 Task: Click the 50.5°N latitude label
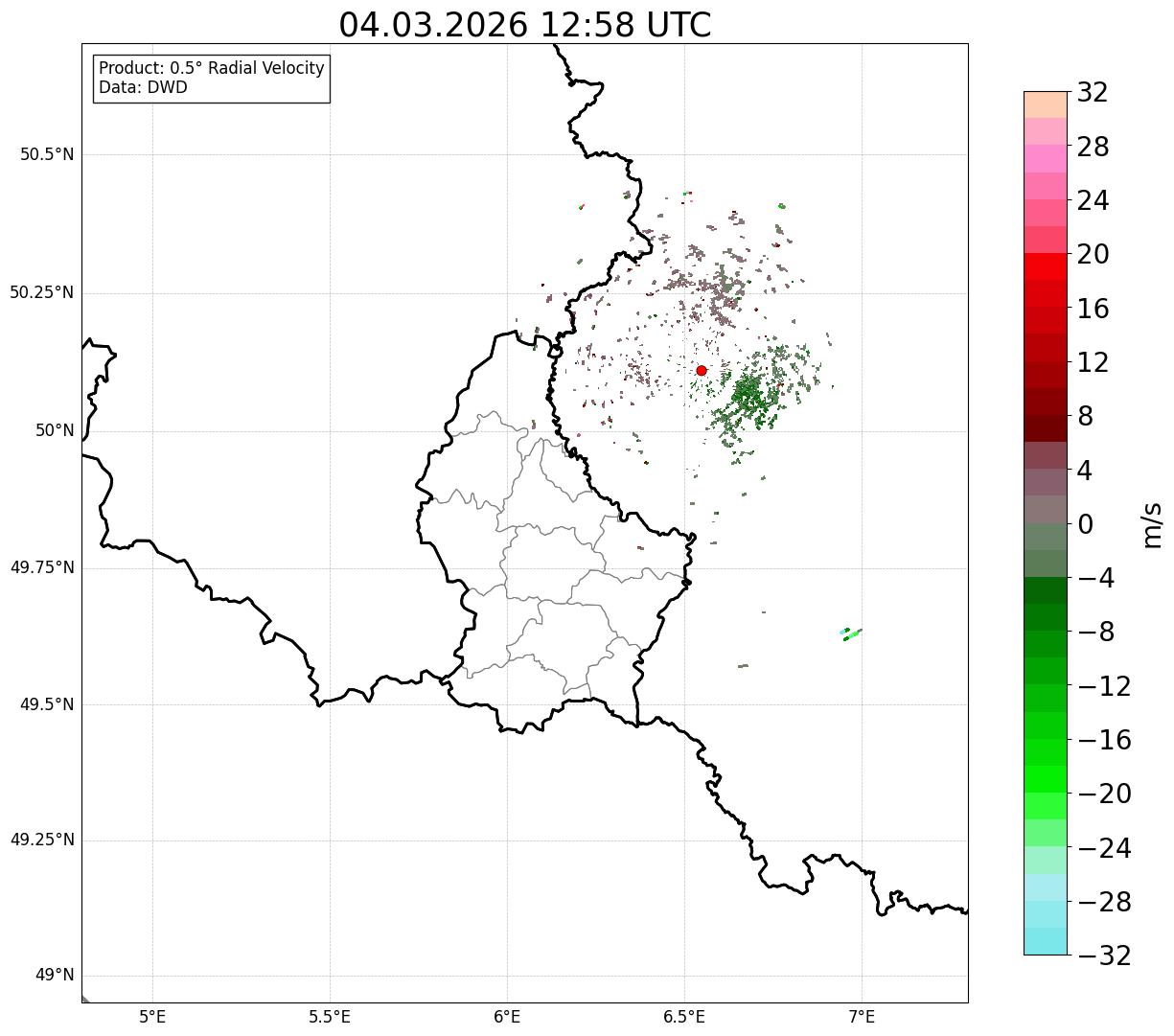click(x=47, y=154)
